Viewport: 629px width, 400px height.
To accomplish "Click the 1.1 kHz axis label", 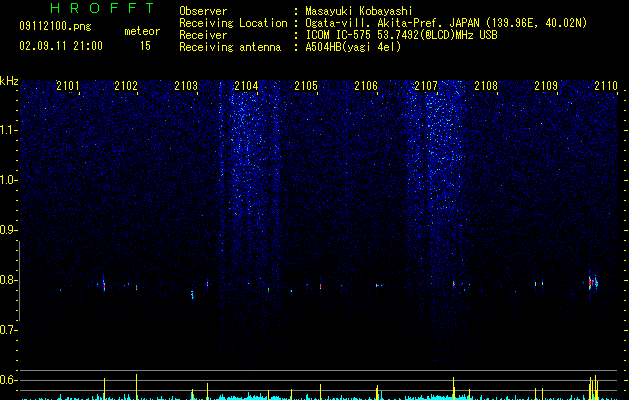I will tap(8, 130).
